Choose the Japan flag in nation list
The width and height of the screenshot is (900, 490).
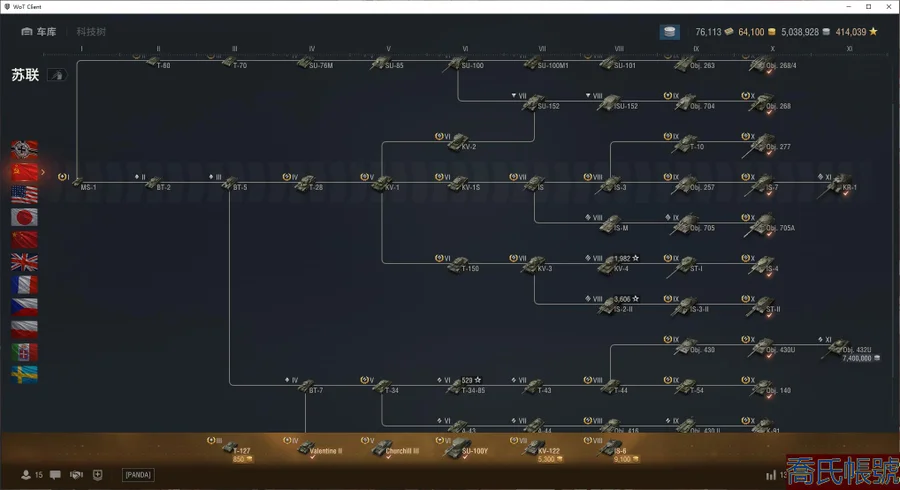[x=24, y=217]
